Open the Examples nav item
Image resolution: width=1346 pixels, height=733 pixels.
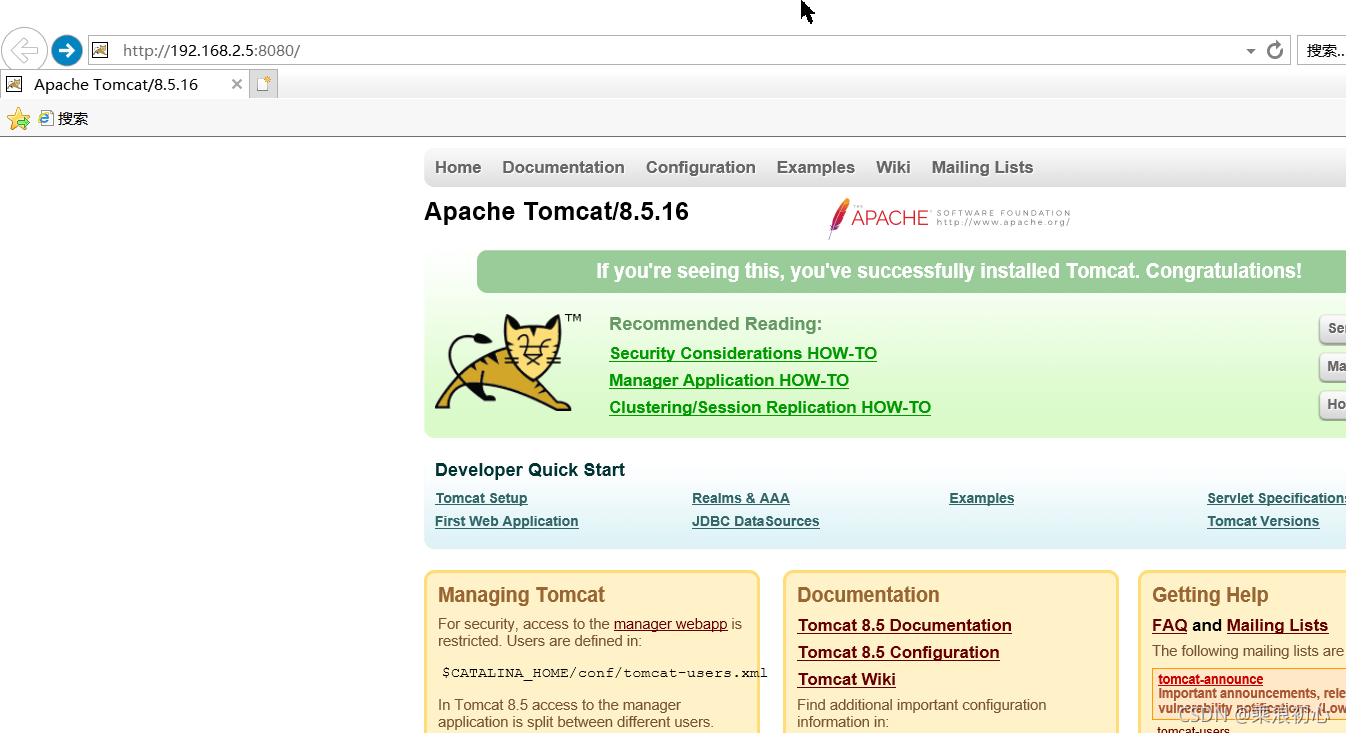click(x=815, y=167)
